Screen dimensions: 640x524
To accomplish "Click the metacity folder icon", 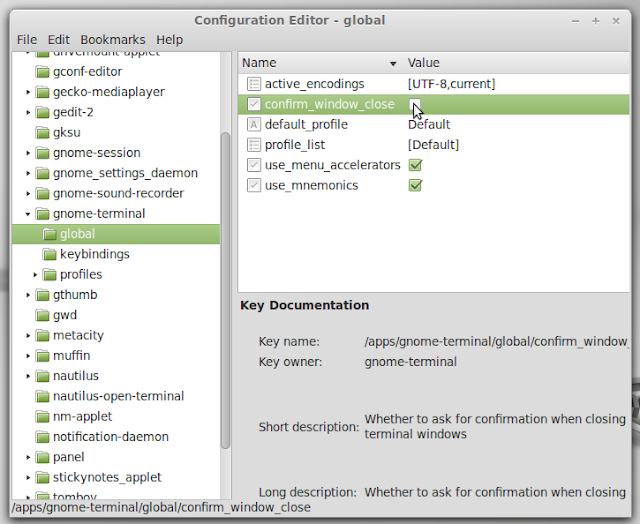I will [x=42, y=335].
